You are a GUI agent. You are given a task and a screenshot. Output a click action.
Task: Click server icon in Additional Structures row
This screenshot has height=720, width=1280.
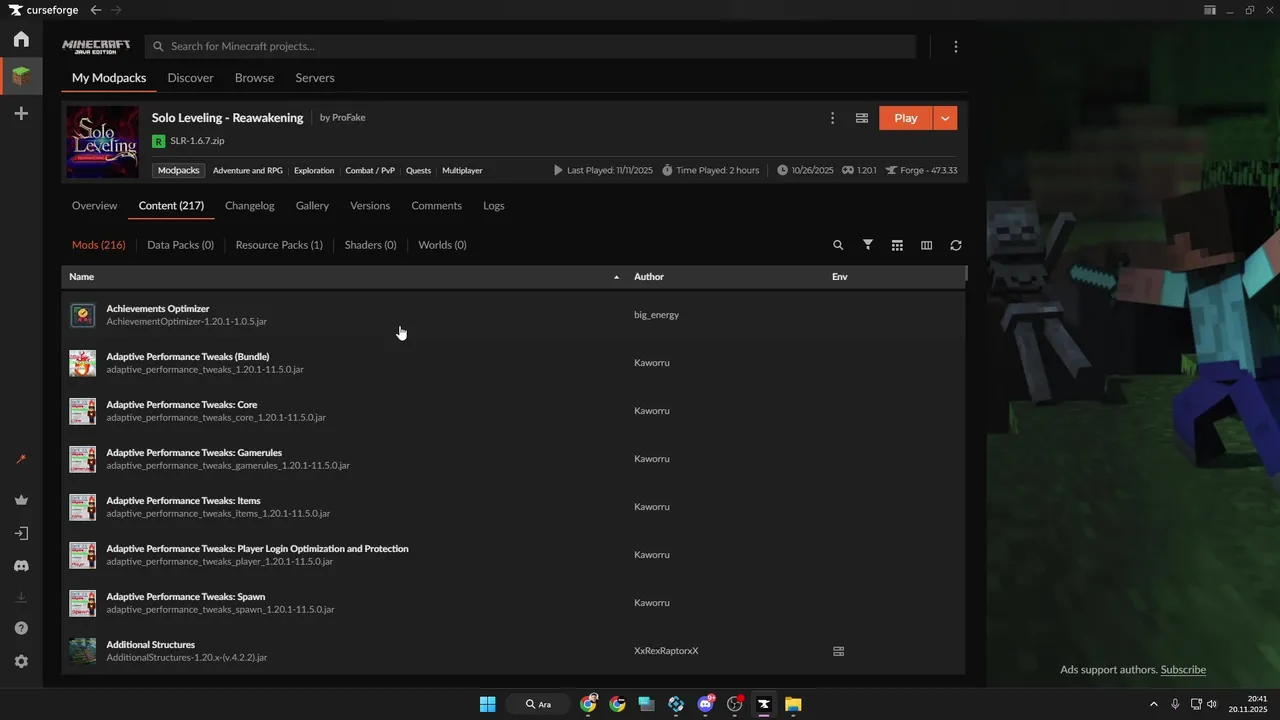click(x=838, y=651)
